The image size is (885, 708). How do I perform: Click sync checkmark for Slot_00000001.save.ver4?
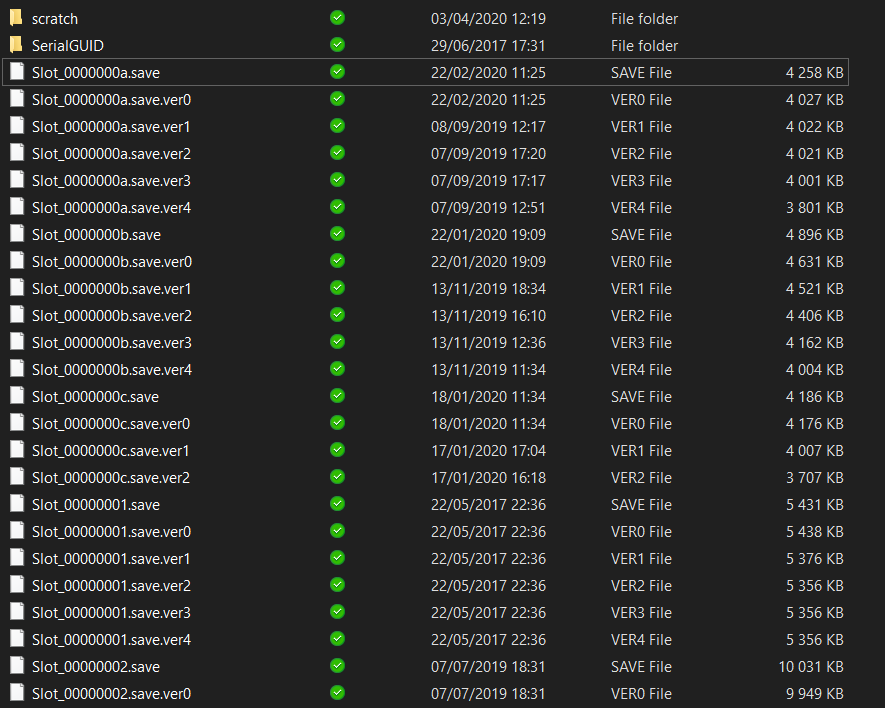click(x=338, y=639)
